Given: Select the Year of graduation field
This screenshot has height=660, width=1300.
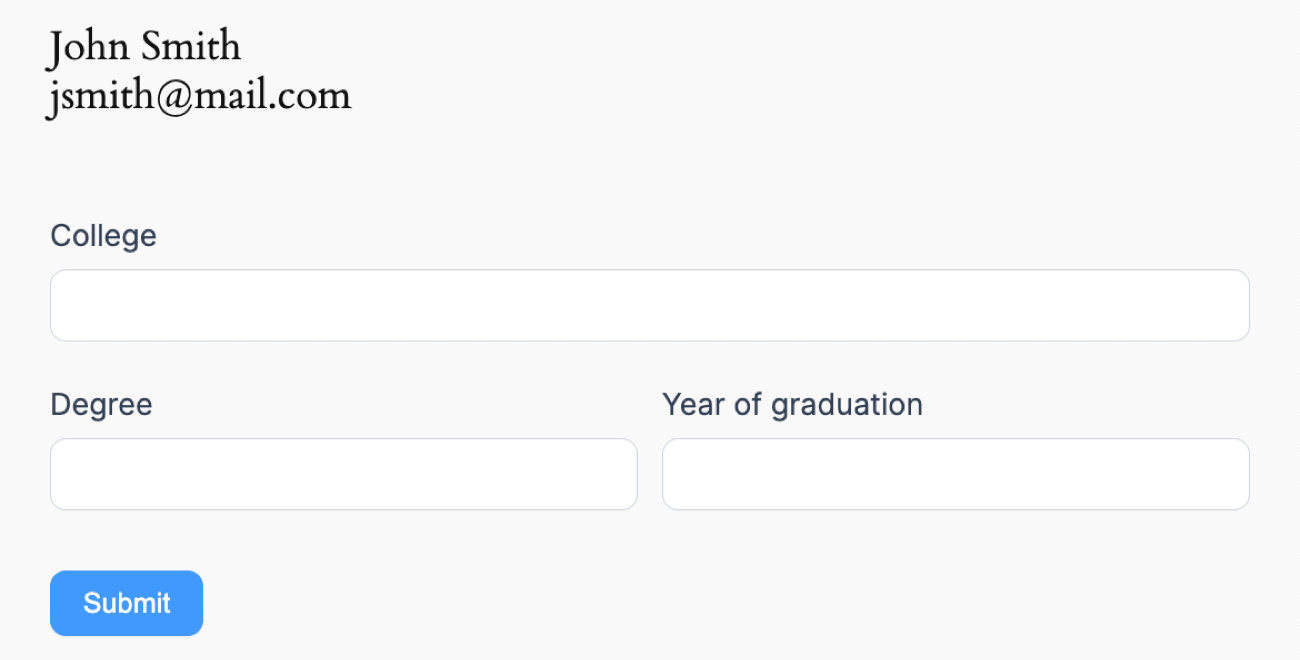Looking at the screenshot, I should tap(955, 474).
